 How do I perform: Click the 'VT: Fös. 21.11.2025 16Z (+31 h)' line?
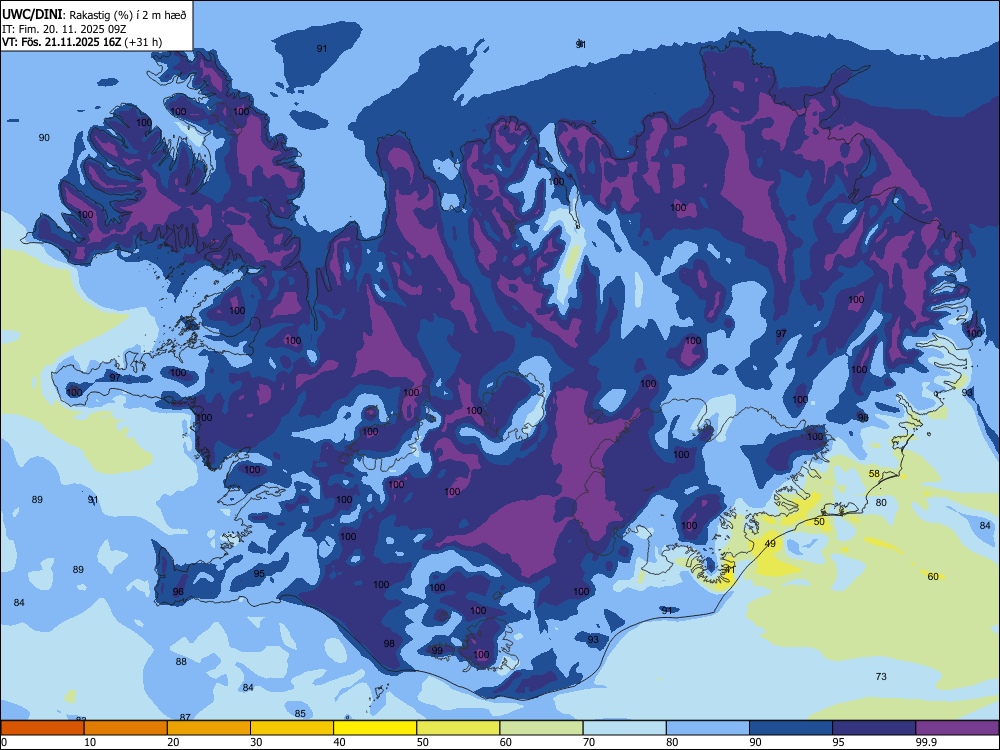coord(82,42)
